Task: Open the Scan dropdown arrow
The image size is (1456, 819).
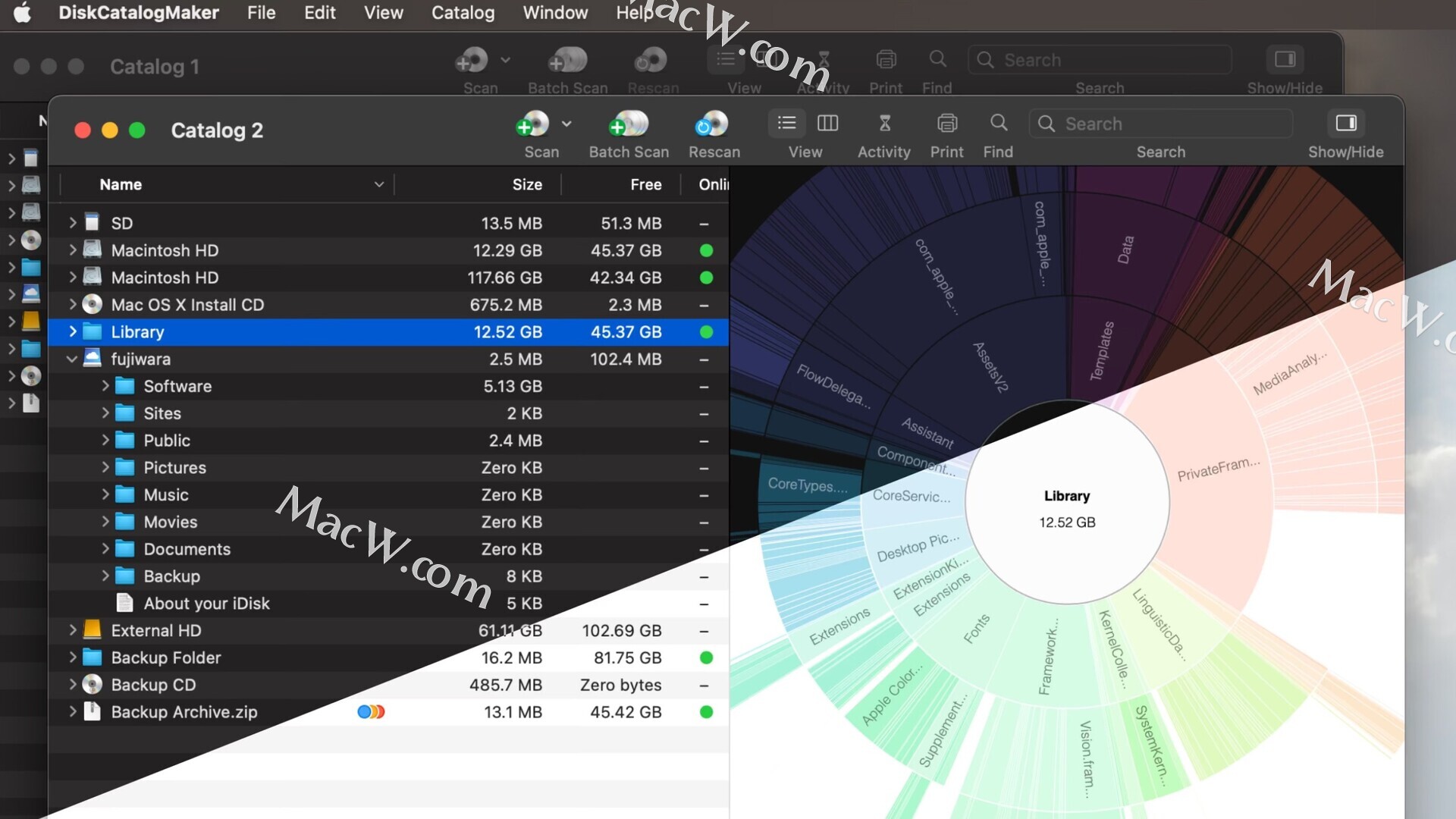Action: point(566,124)
